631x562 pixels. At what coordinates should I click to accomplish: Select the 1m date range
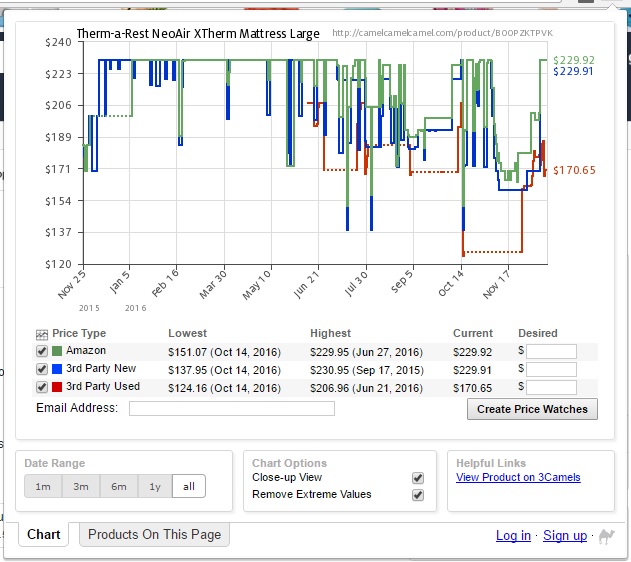pyautogui.click(x=43, y=487)
